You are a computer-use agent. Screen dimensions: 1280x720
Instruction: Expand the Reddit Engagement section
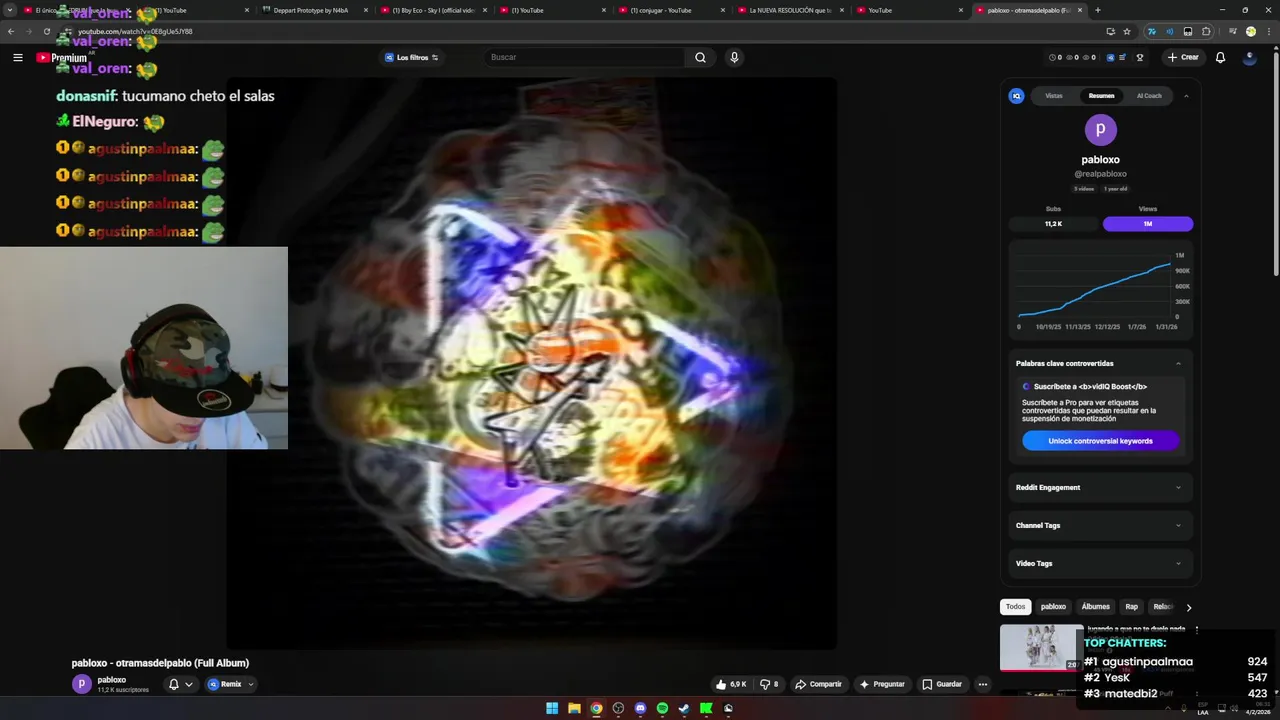point(1100,487)
